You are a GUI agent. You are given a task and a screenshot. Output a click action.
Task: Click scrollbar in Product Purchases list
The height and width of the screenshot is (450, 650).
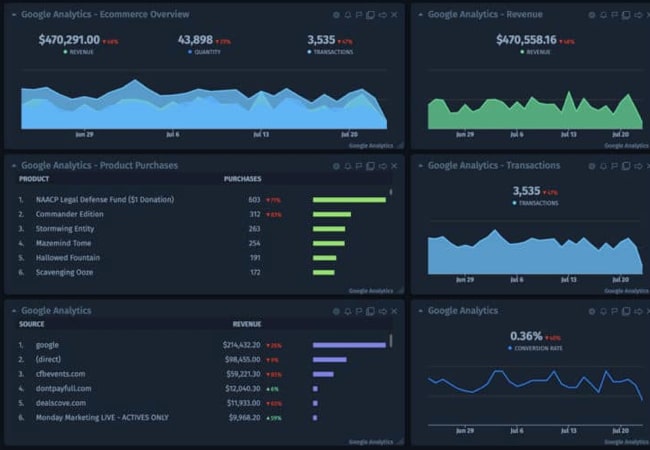pyautogui.click(x=391, y=192)
